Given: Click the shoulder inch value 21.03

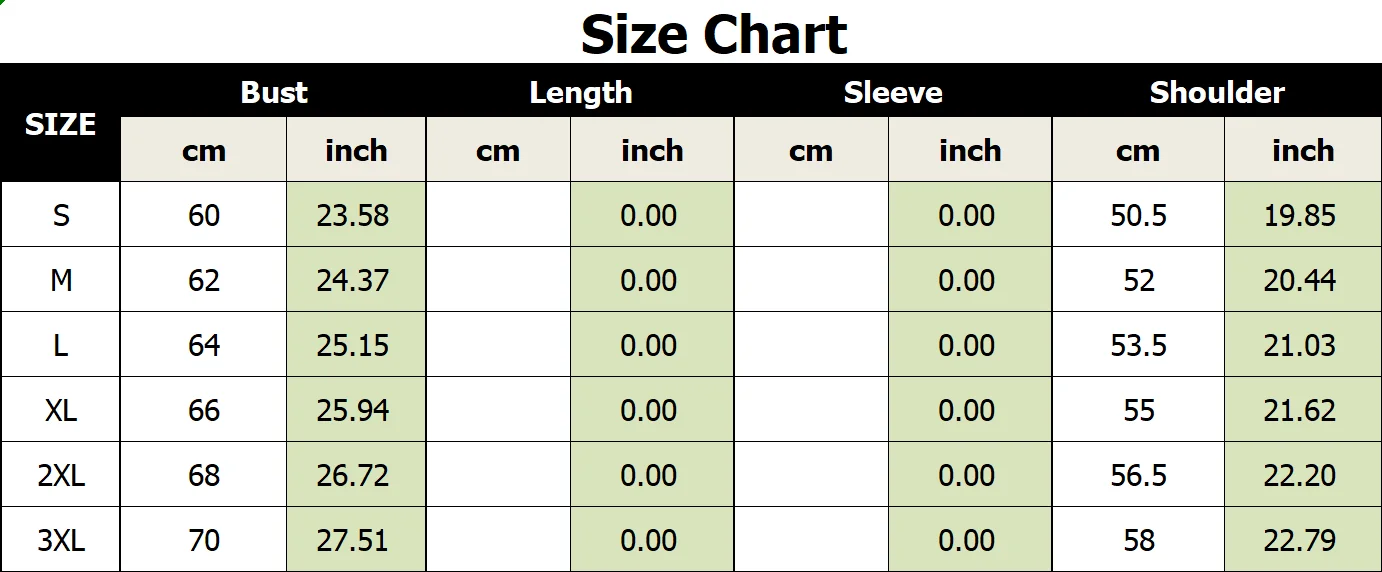Looking at the screenshot, I should pos(1300,345).
